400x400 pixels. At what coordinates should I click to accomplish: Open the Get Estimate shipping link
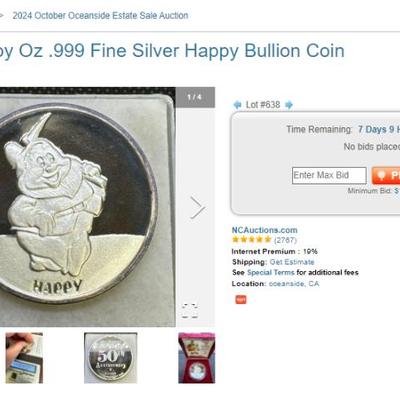292,262
